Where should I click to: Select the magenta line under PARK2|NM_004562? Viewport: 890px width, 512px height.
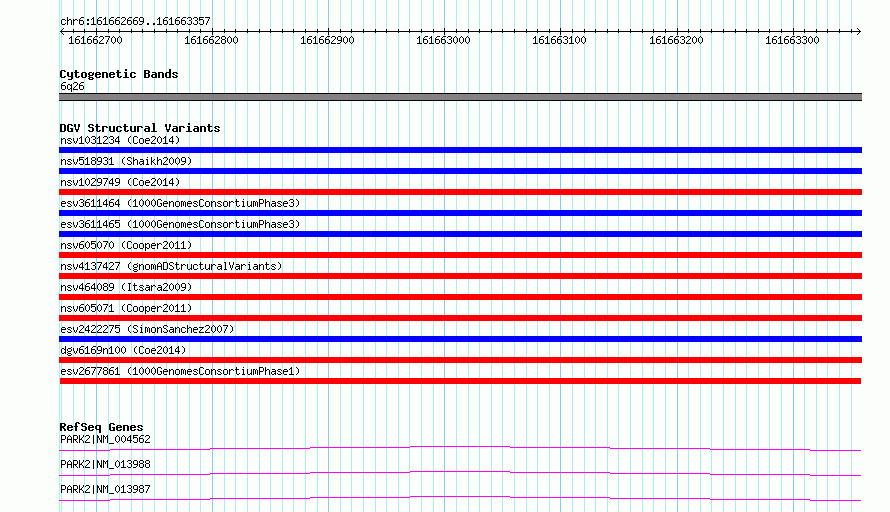tap(460, 448)
